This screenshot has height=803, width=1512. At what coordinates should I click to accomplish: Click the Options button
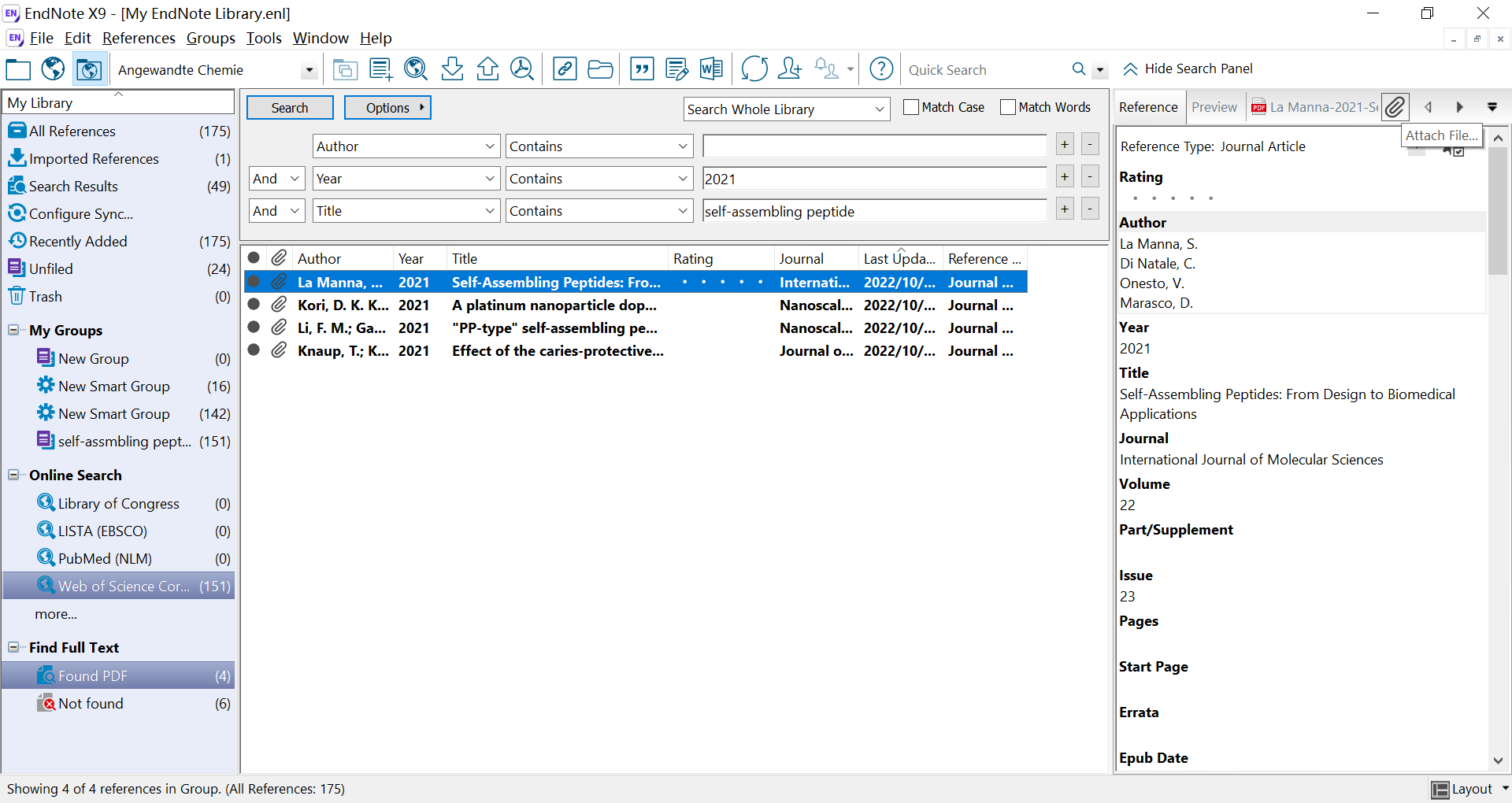pyautogui.click(x=387, y=108)
